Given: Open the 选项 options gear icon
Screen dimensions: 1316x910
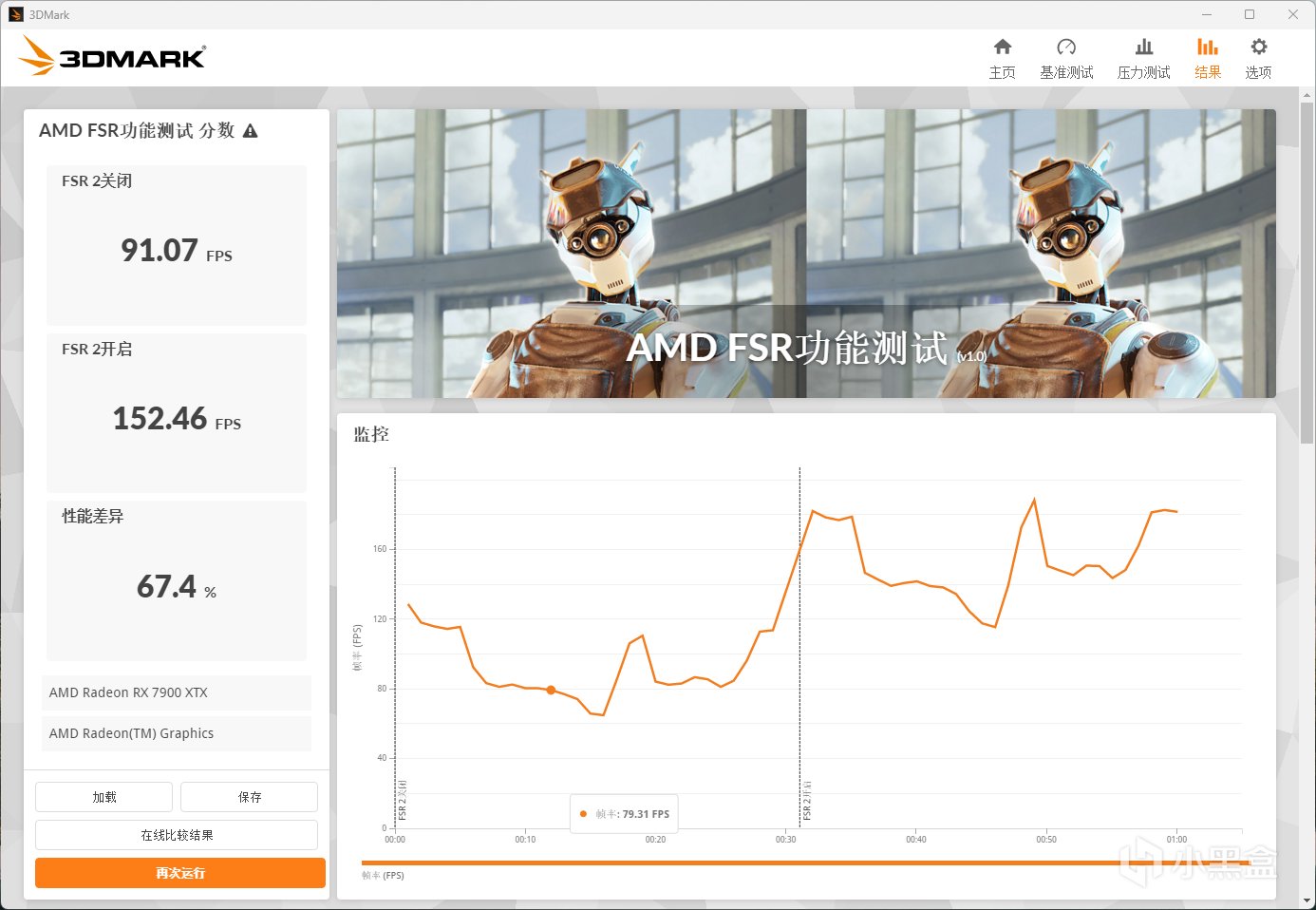Looking at the screenshot, I should point(1259,47).
